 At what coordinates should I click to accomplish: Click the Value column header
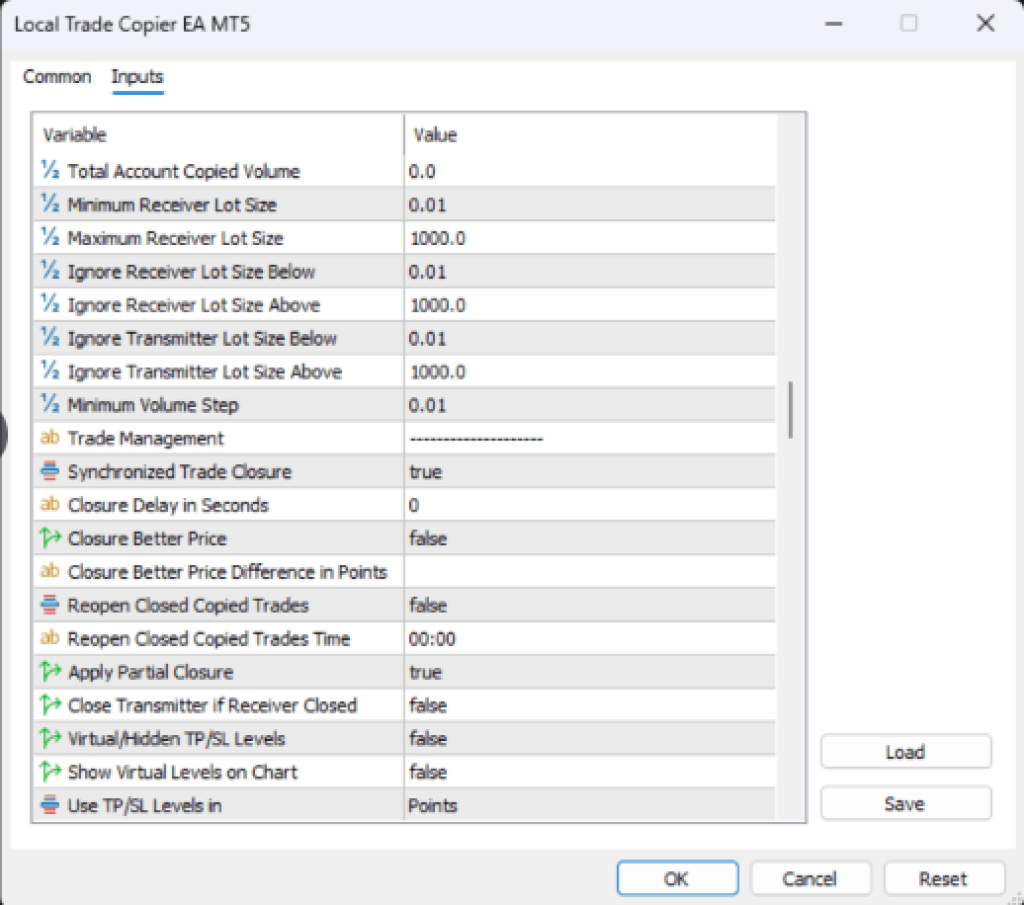[x=590, y=135]
